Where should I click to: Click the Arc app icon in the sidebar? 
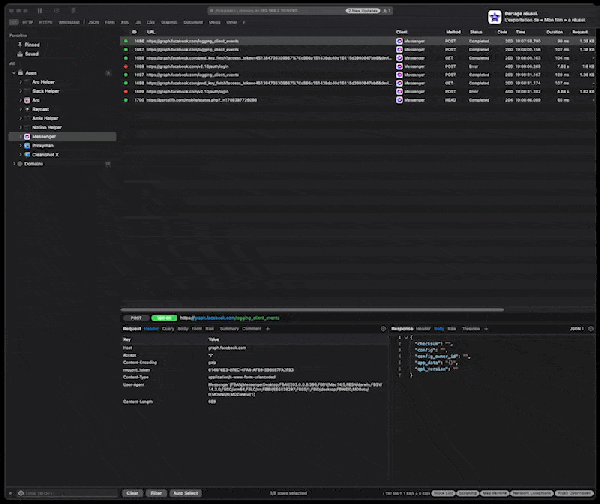click(27, 100)
